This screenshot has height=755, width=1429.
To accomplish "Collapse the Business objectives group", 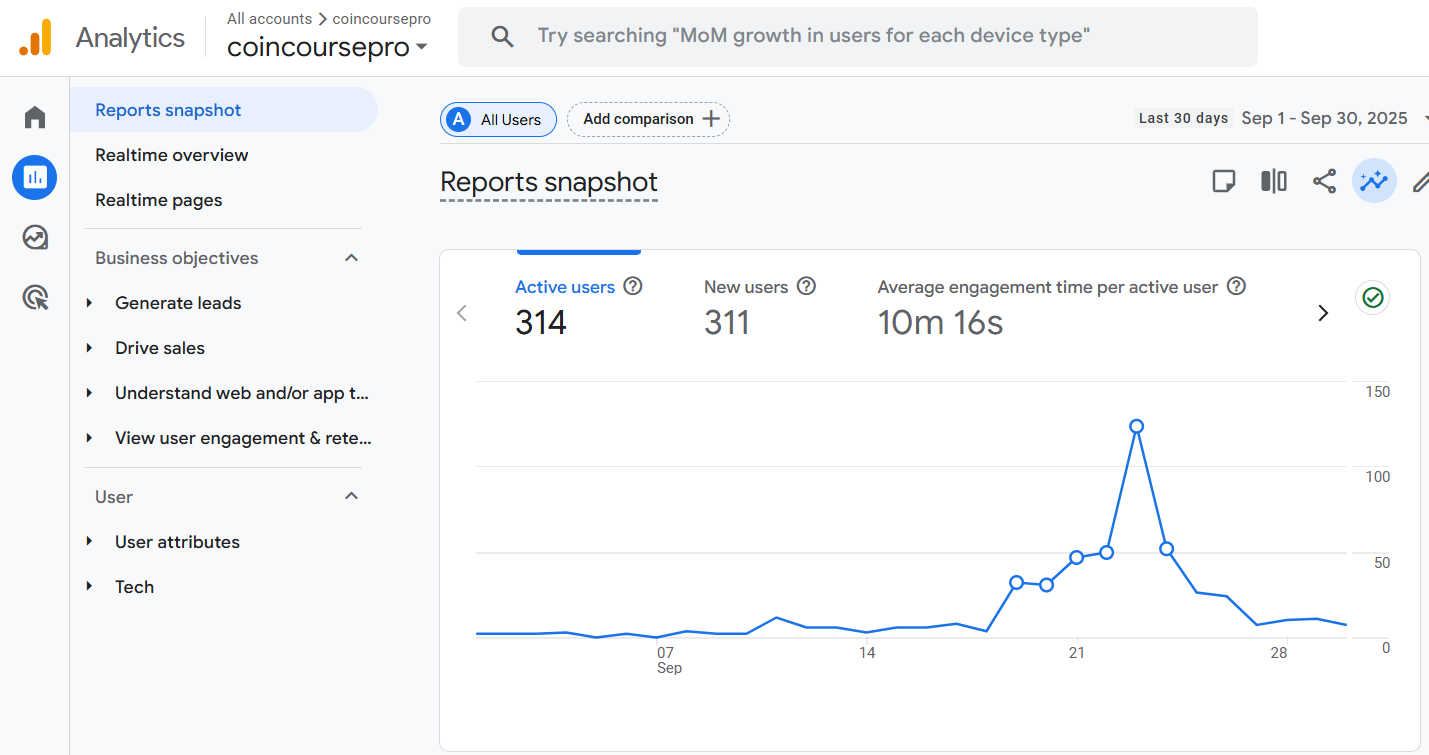I will [x=351, y=258].
